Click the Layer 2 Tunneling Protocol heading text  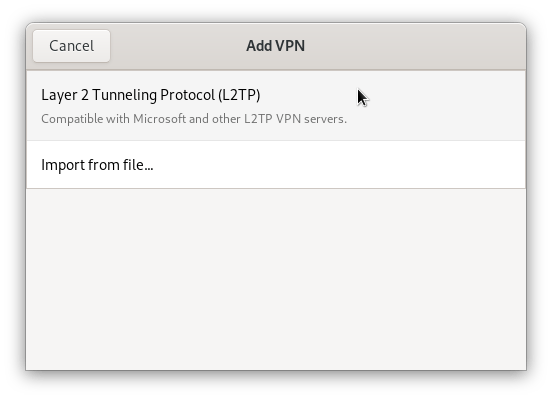coord(151,95)
